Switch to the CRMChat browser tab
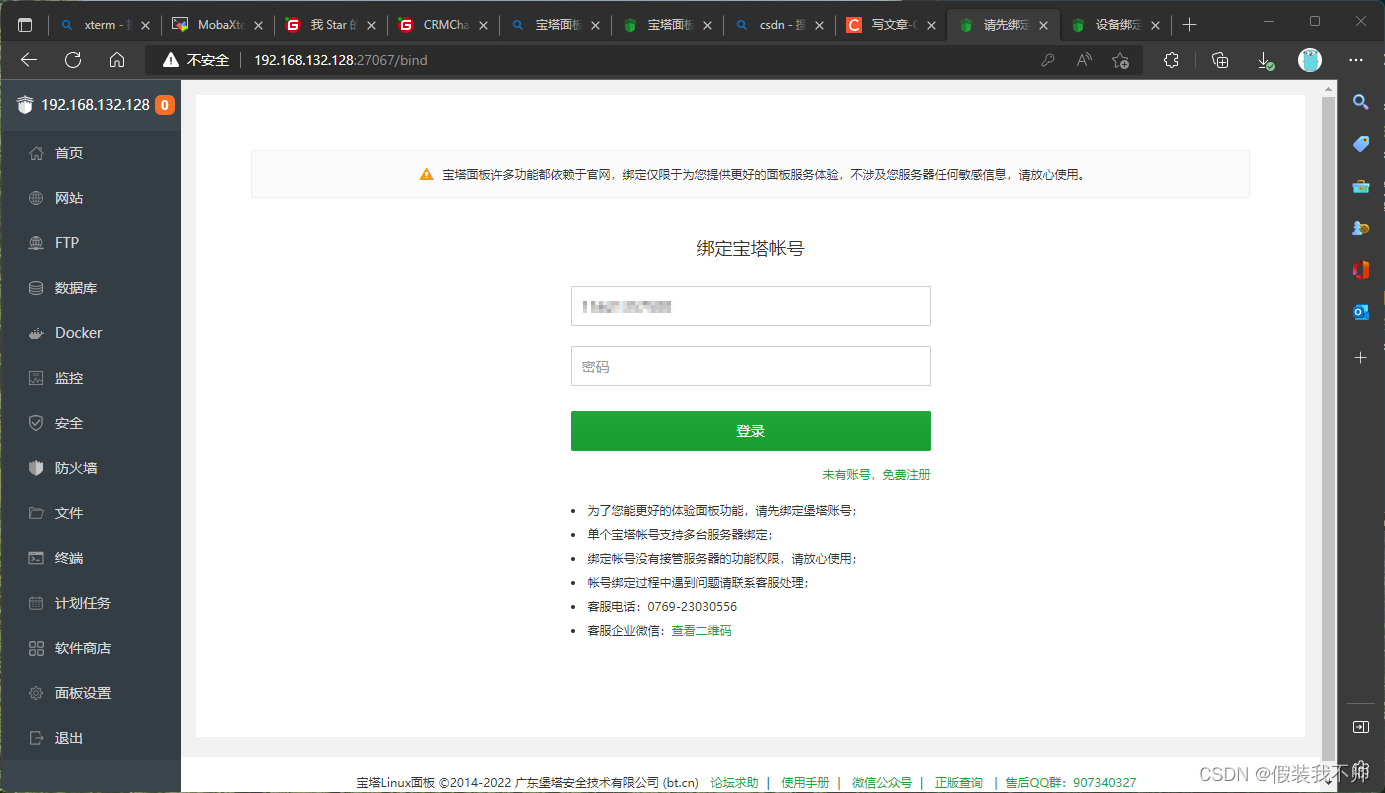Viewport: 1385px width, 793px height. coord(443,25)
